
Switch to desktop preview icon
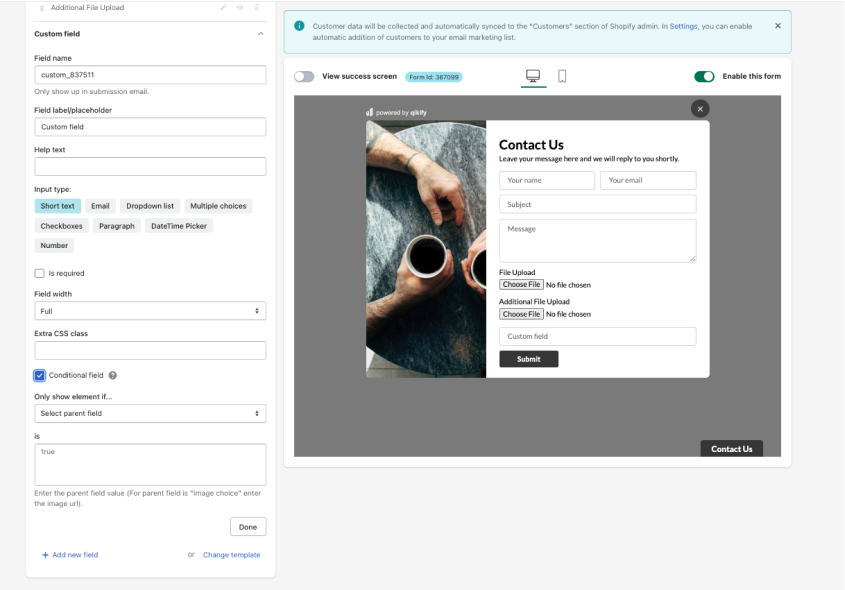click(x=533, y=76)
